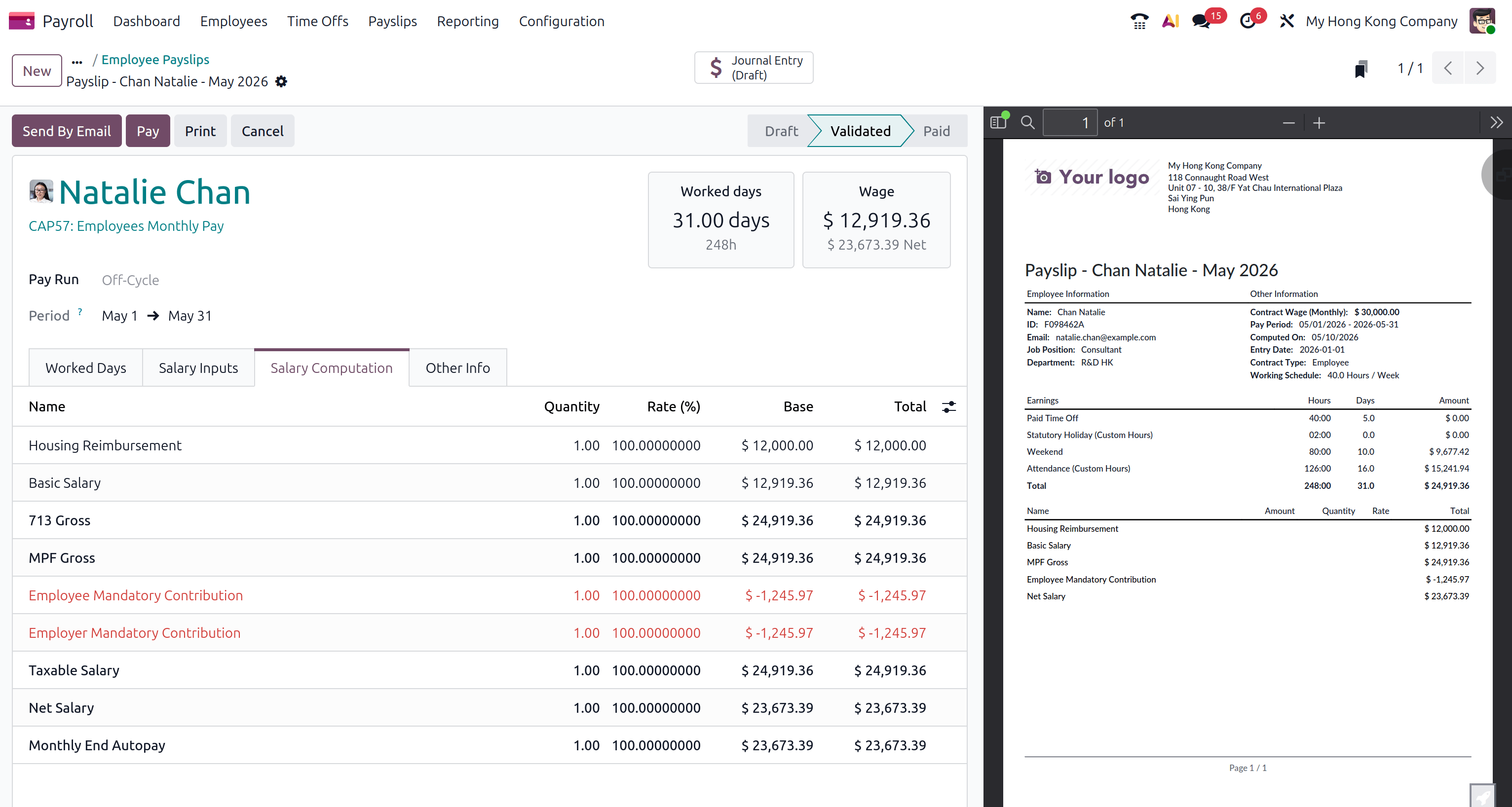The width and height of the screenshot is (1512, 807).
Task: Open the AI assistant icon
Action: (1171, 21)
